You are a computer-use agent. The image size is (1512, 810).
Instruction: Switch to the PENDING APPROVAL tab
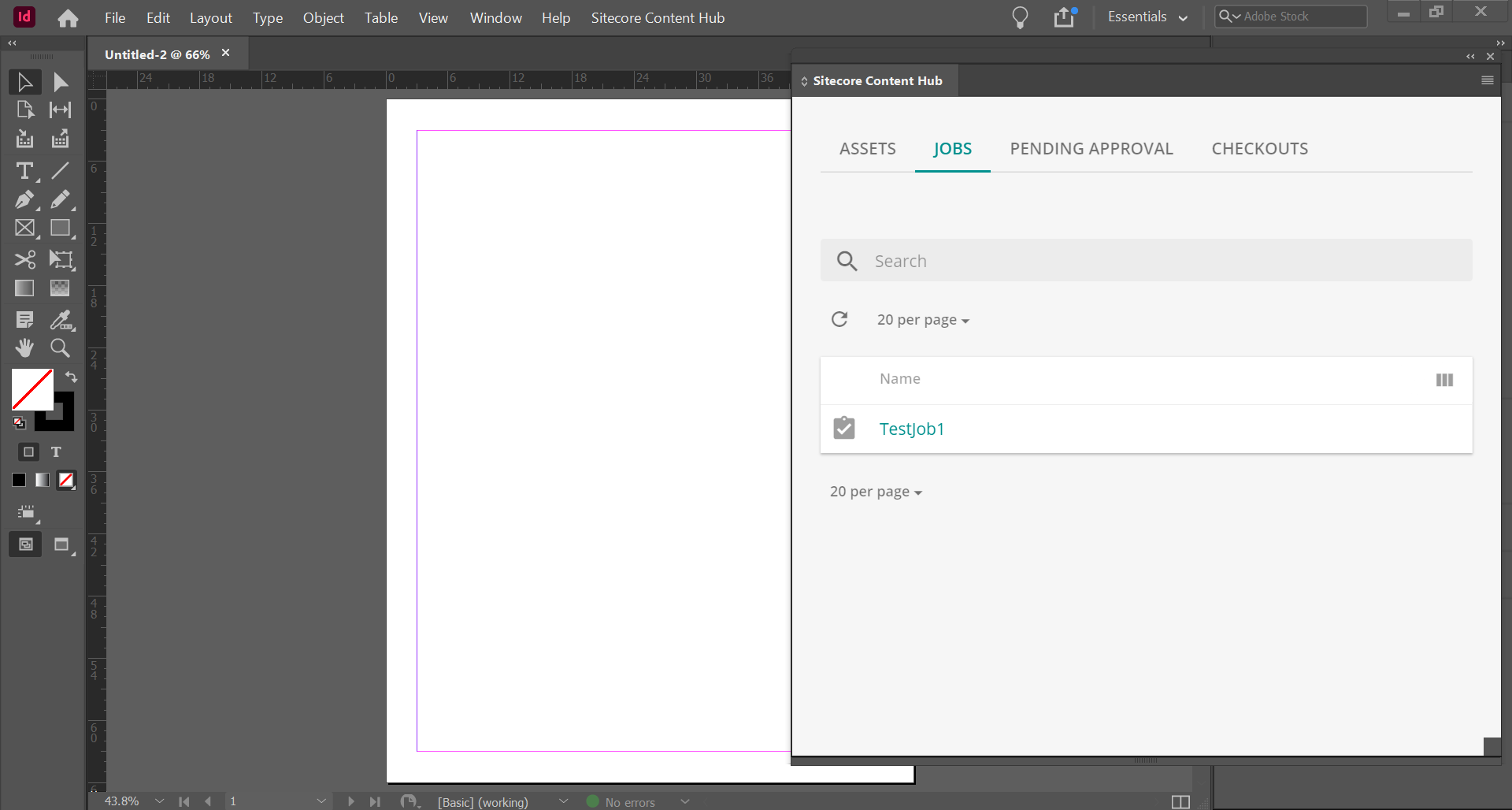[1091, 148]
